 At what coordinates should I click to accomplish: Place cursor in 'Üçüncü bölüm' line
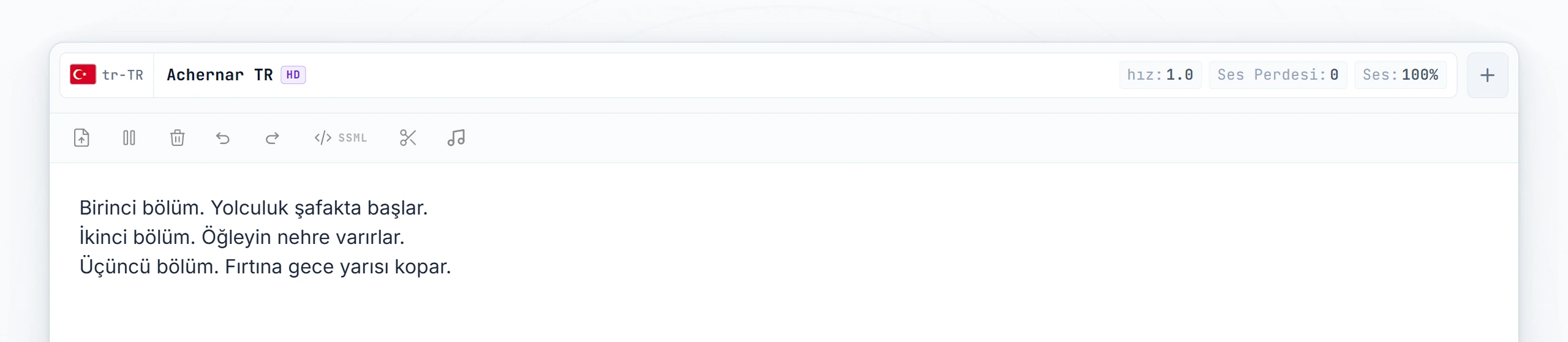[265, 267]
